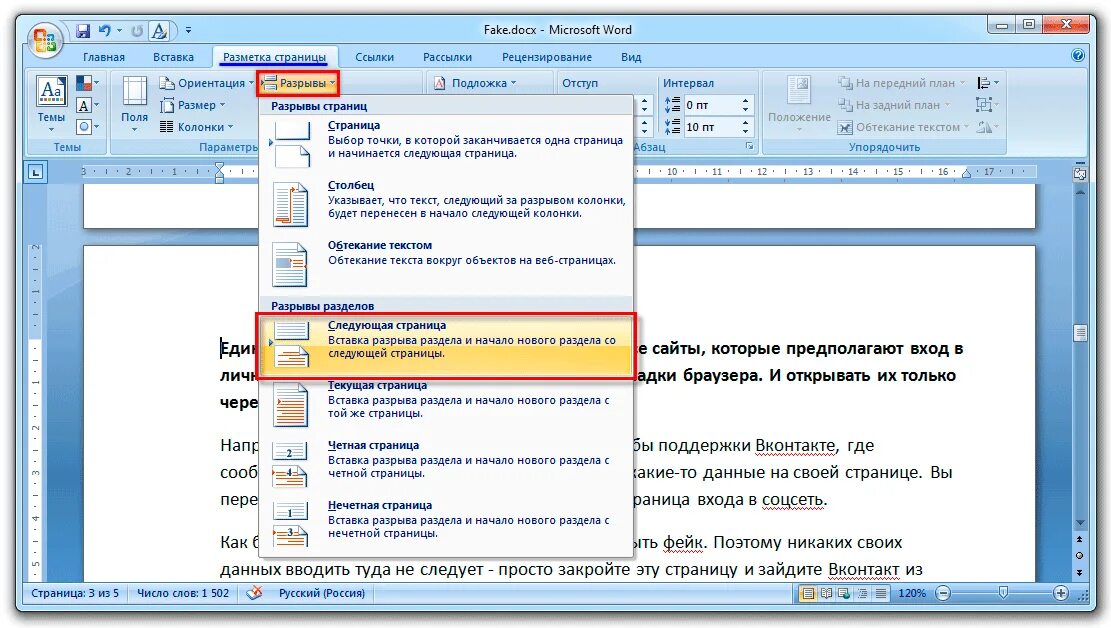Switch to Full Screen Reading view
1111x628 pixels.
pyautogui.click(x=826, y=593)
